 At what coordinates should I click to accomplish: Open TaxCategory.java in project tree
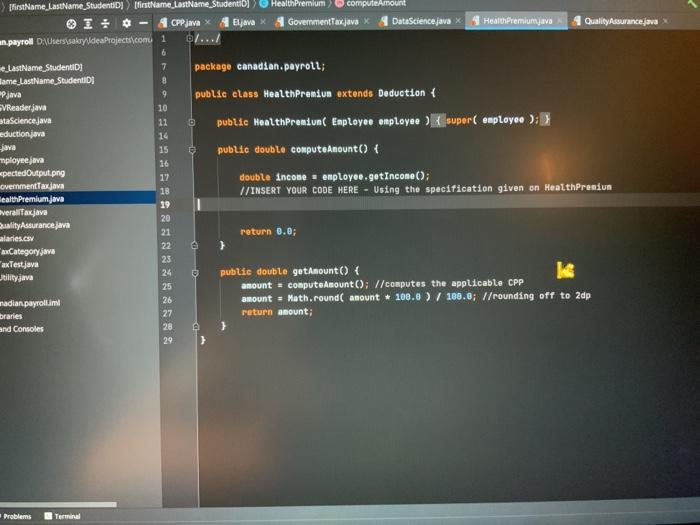coord(27,251)
